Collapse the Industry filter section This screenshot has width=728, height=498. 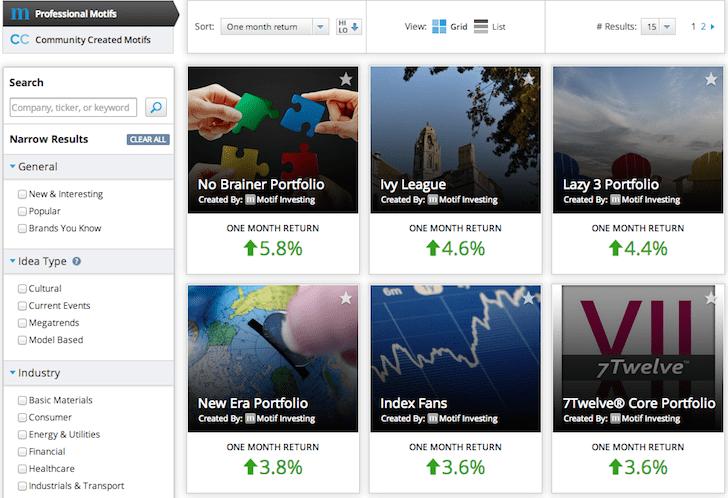[x=13, y=374]
